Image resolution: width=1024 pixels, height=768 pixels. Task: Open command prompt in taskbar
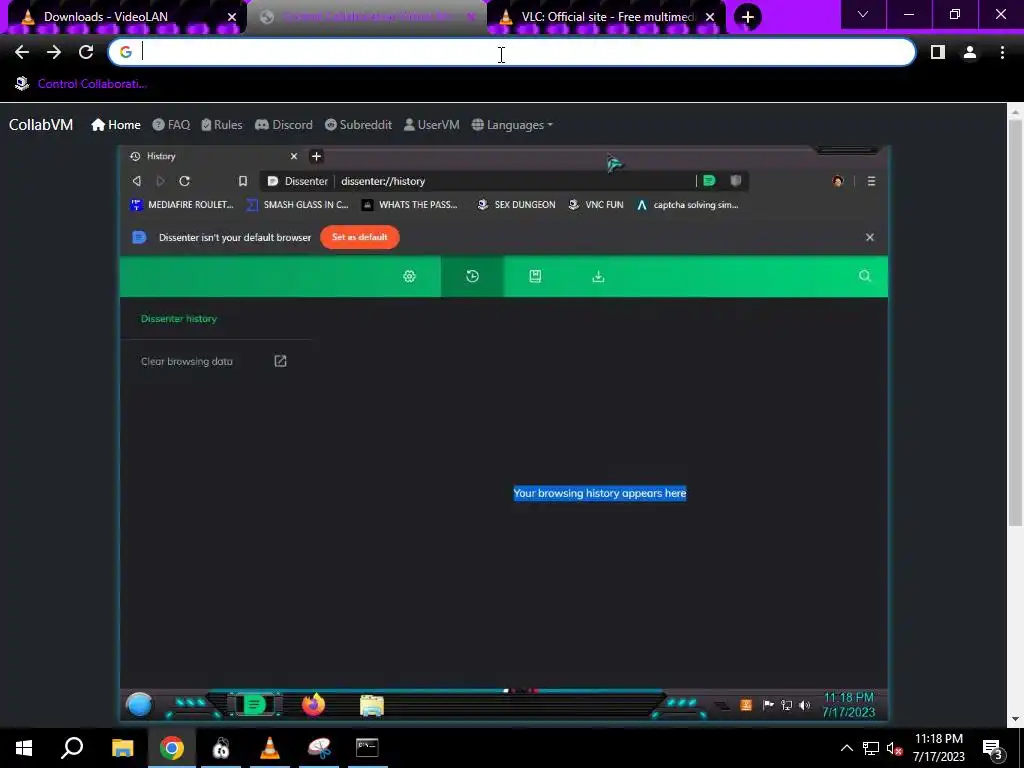(x=367, y=748)
